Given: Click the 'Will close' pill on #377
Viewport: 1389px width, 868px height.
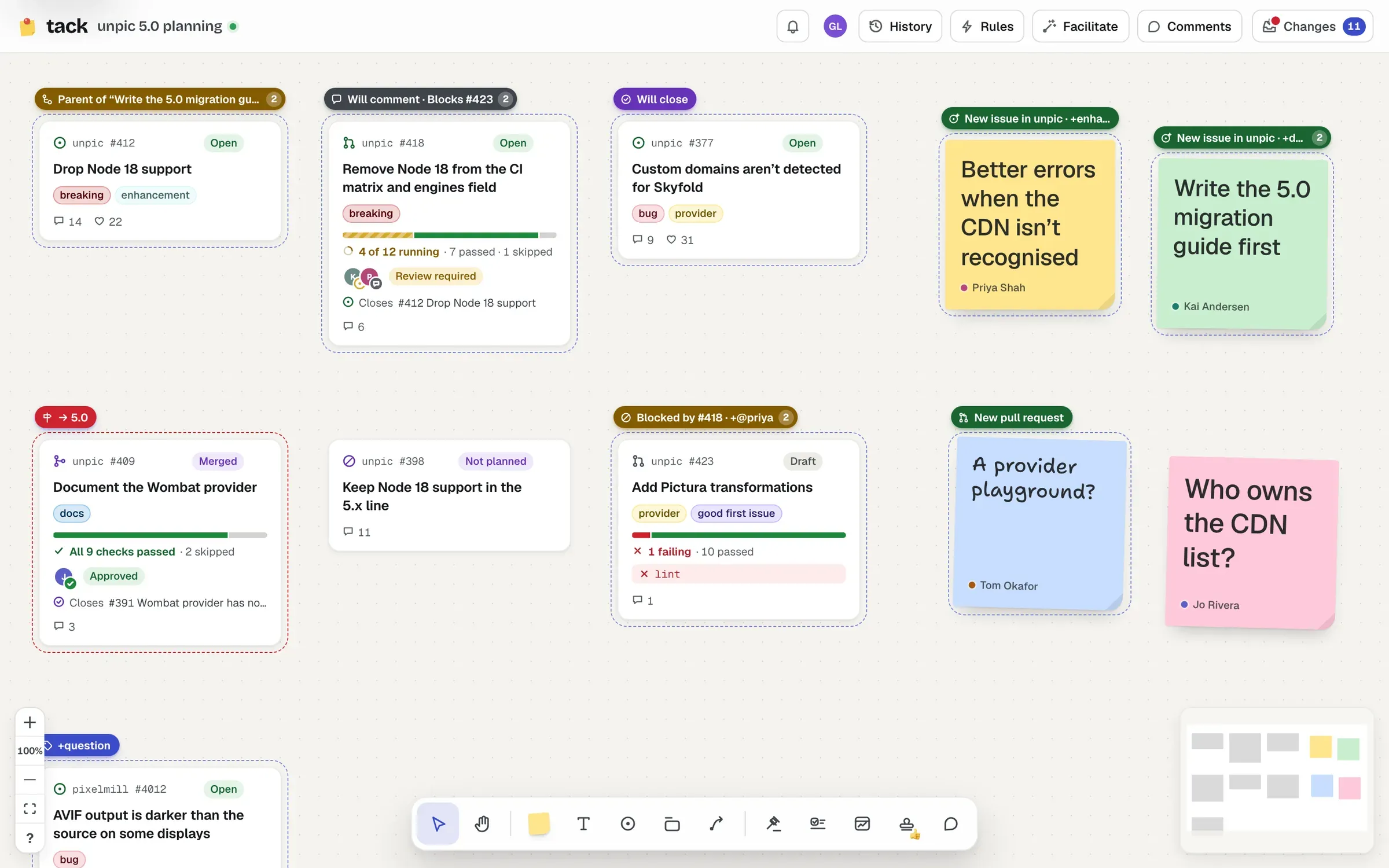Looking at the screenshot, I should point(655,99).
